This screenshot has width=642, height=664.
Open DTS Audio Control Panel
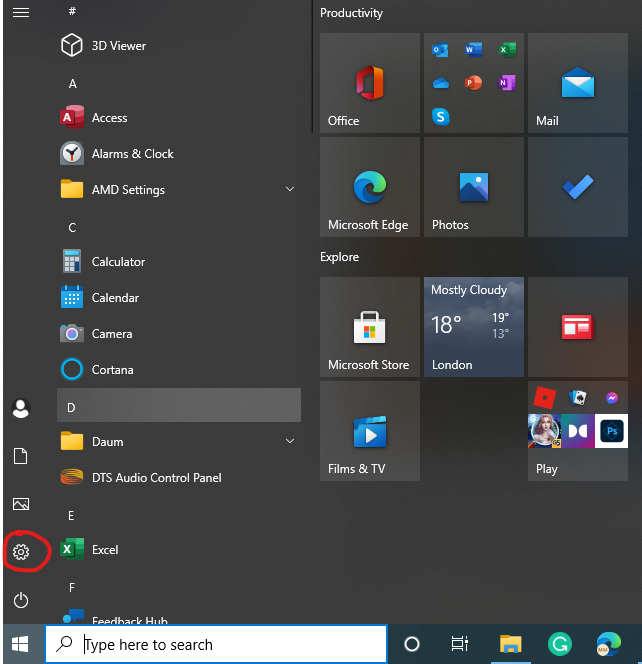pyautogui.click(x=179, y=477)
